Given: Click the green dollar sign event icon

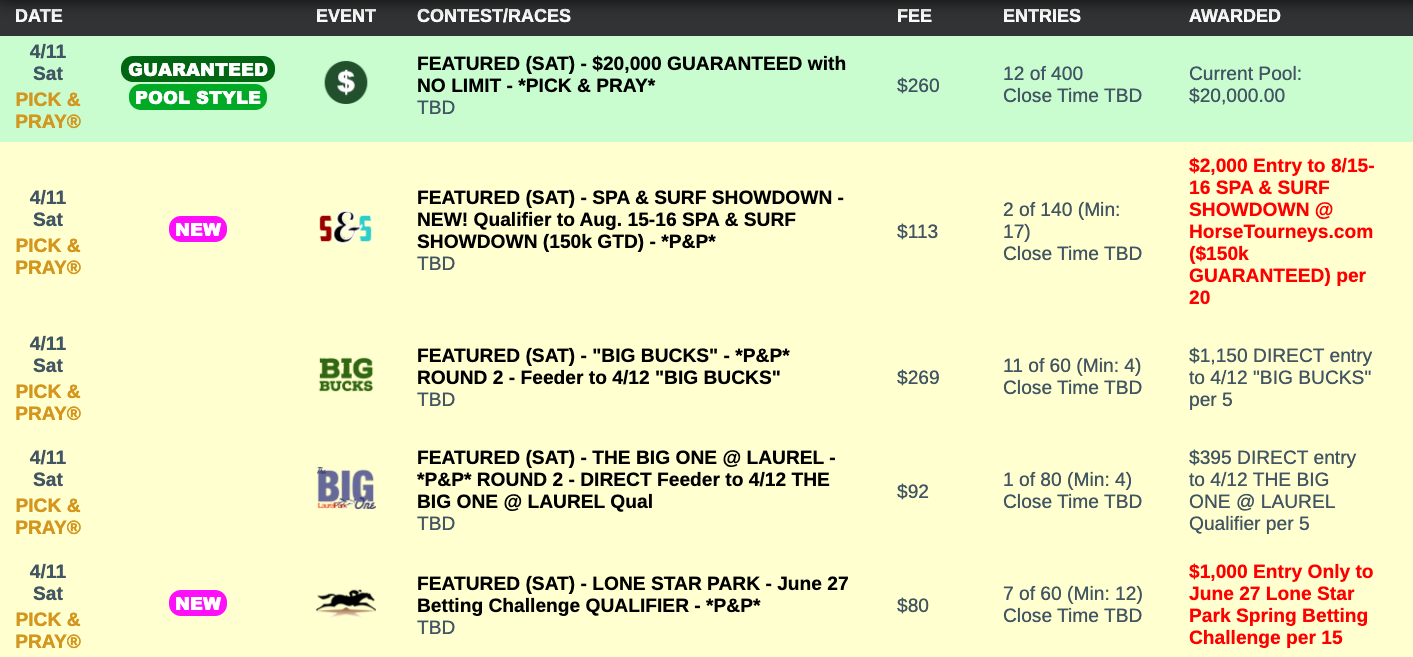Looking at the screenshot, I should click(346, 82).
